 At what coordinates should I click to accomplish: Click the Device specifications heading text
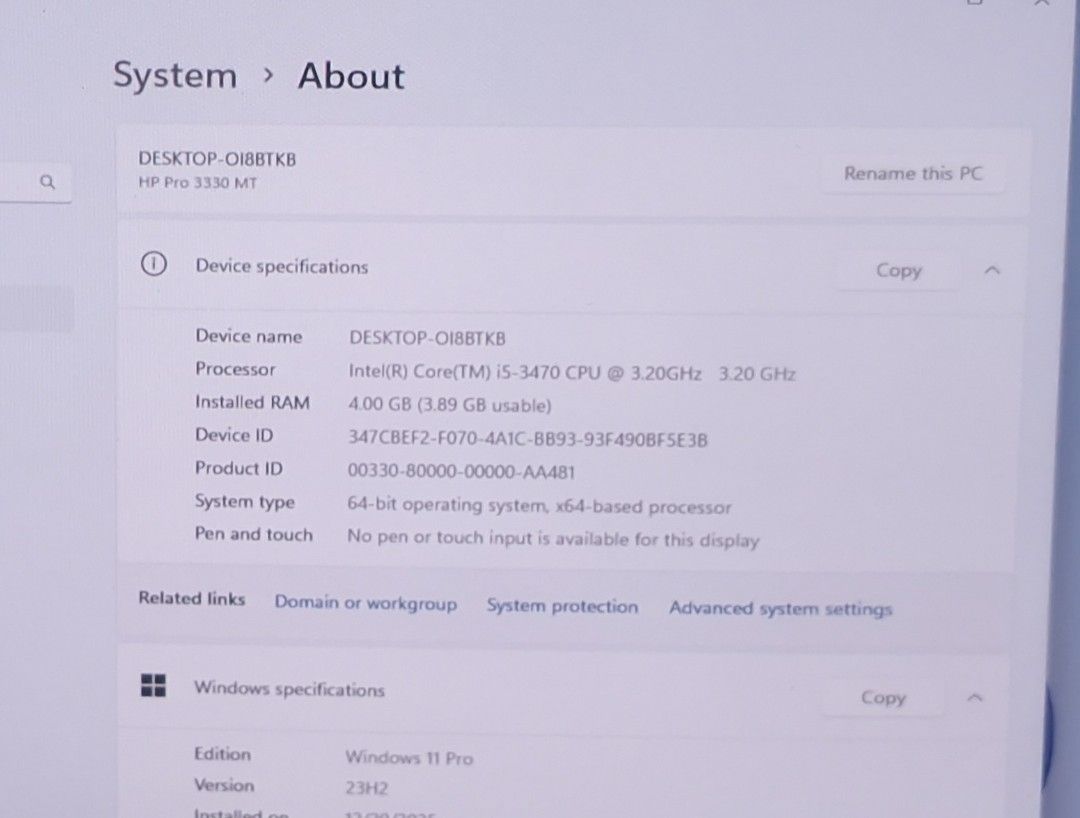[x=281, y=266]
